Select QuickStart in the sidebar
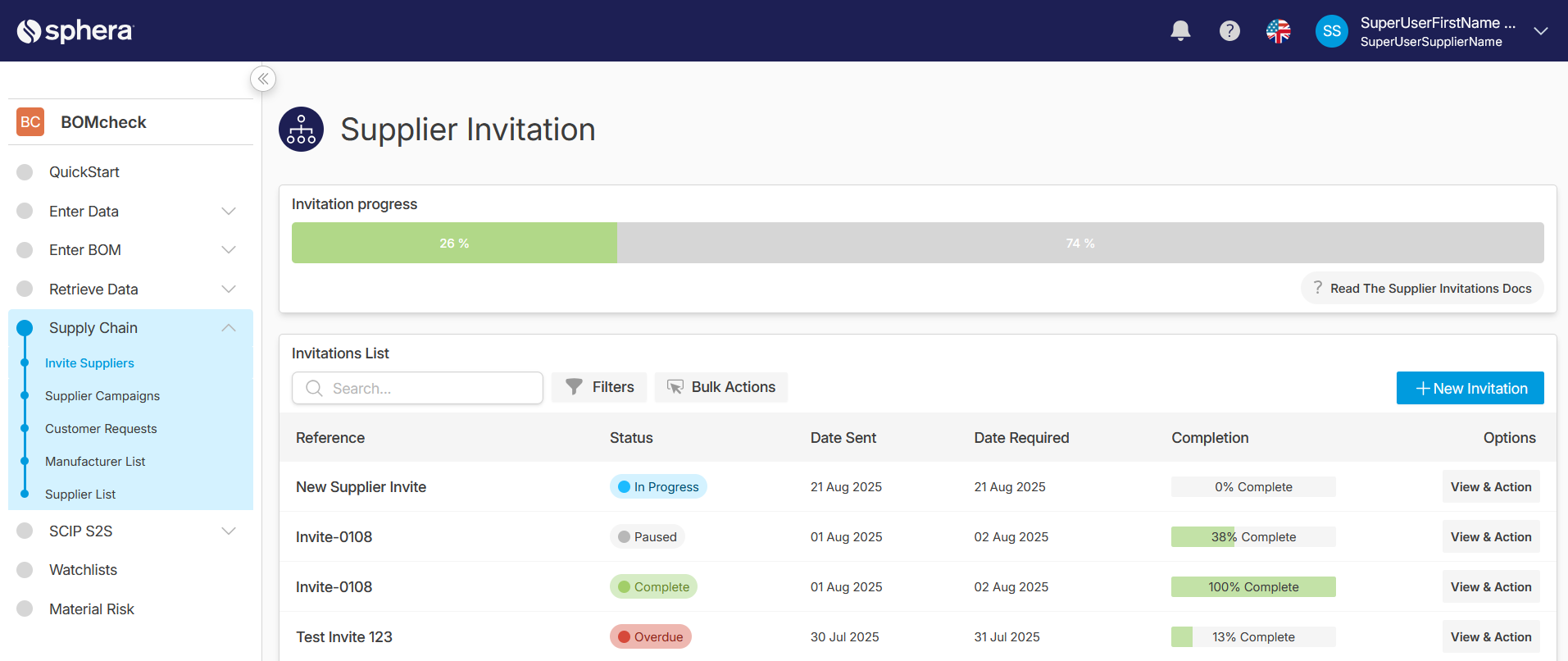 [84, 172]
